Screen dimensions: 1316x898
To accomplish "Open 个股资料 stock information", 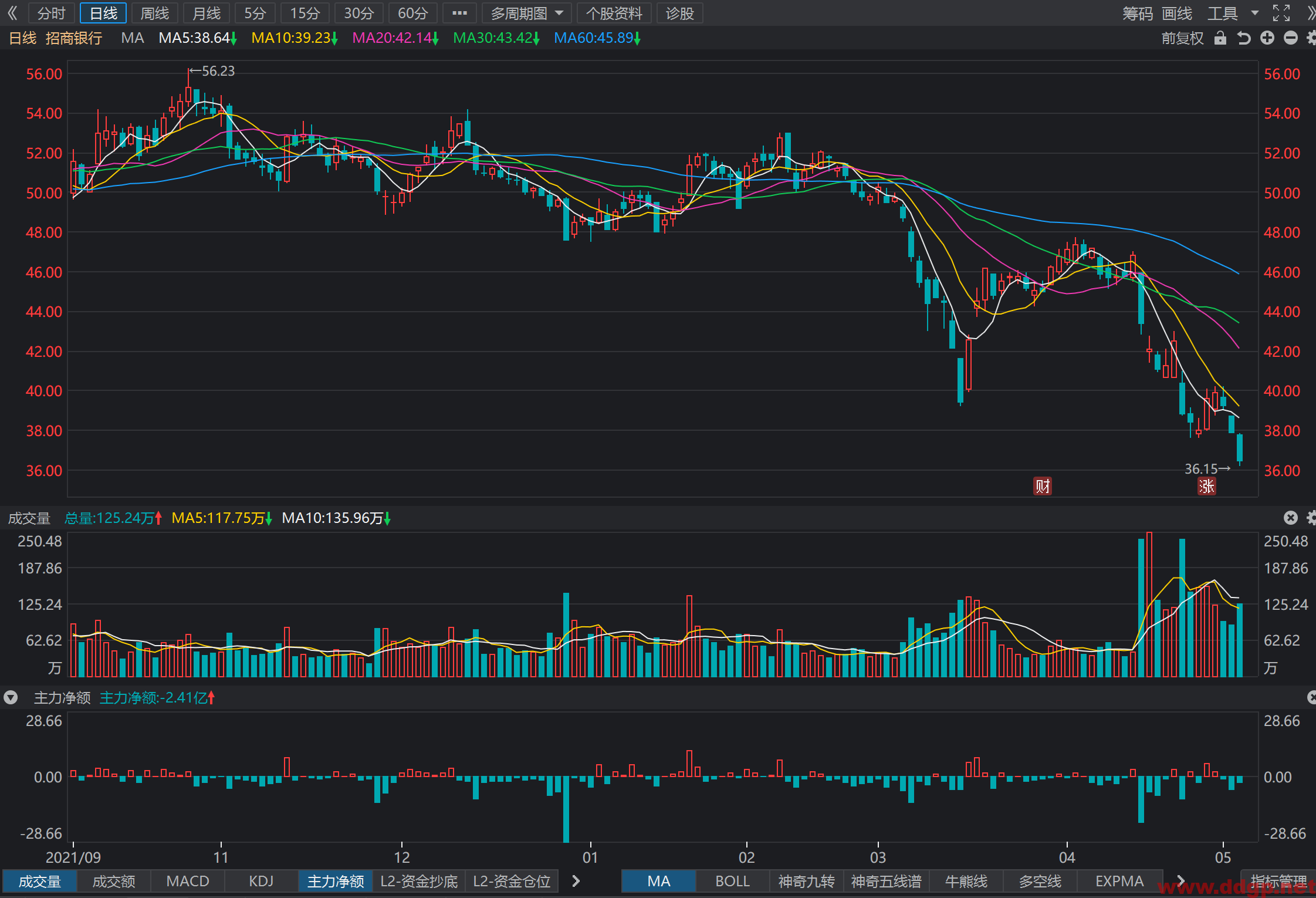I will [614, 13].
